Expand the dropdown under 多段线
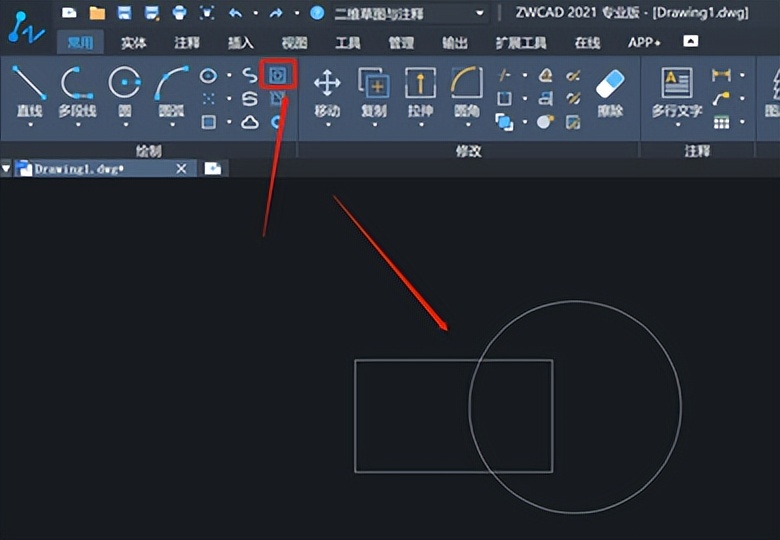 click(78, 125)
